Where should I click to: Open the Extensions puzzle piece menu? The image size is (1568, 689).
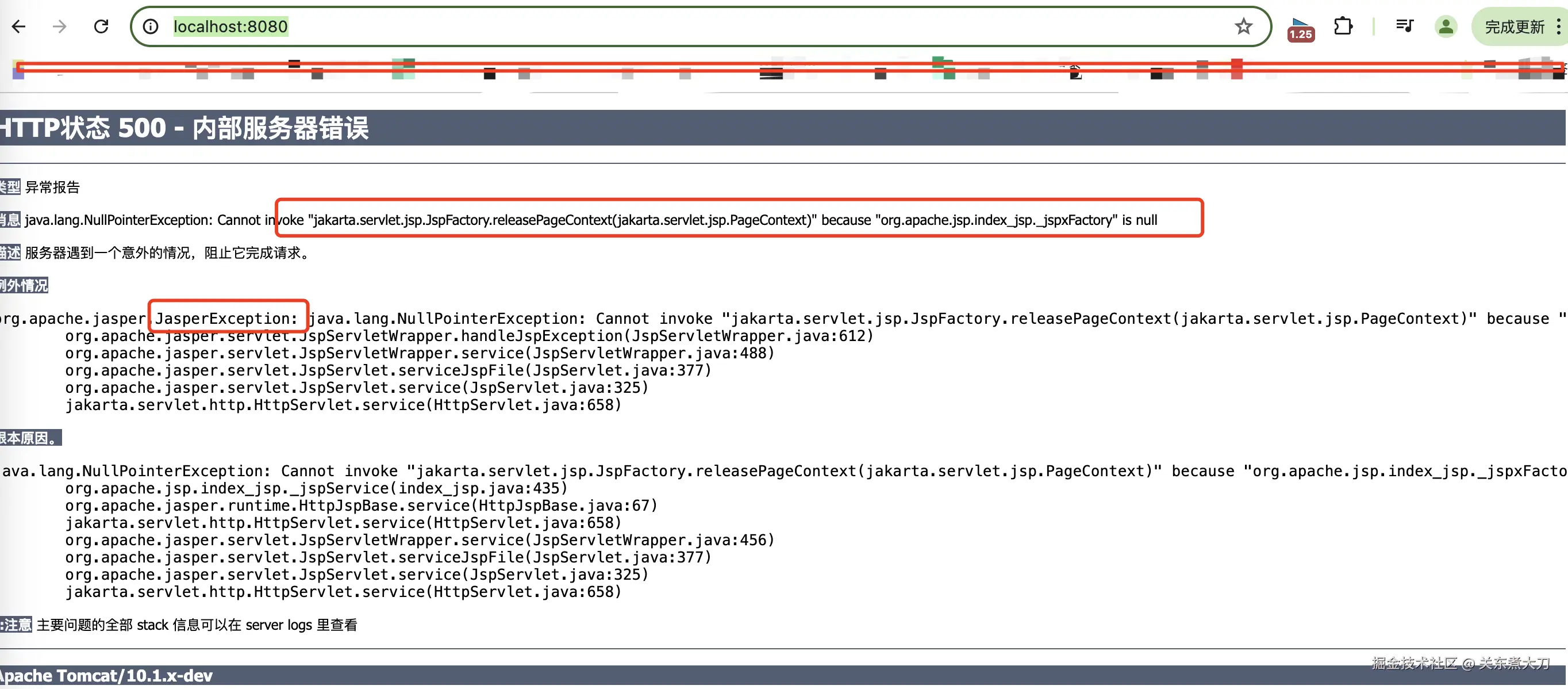pyautogui.click(x=1343, y=26)
